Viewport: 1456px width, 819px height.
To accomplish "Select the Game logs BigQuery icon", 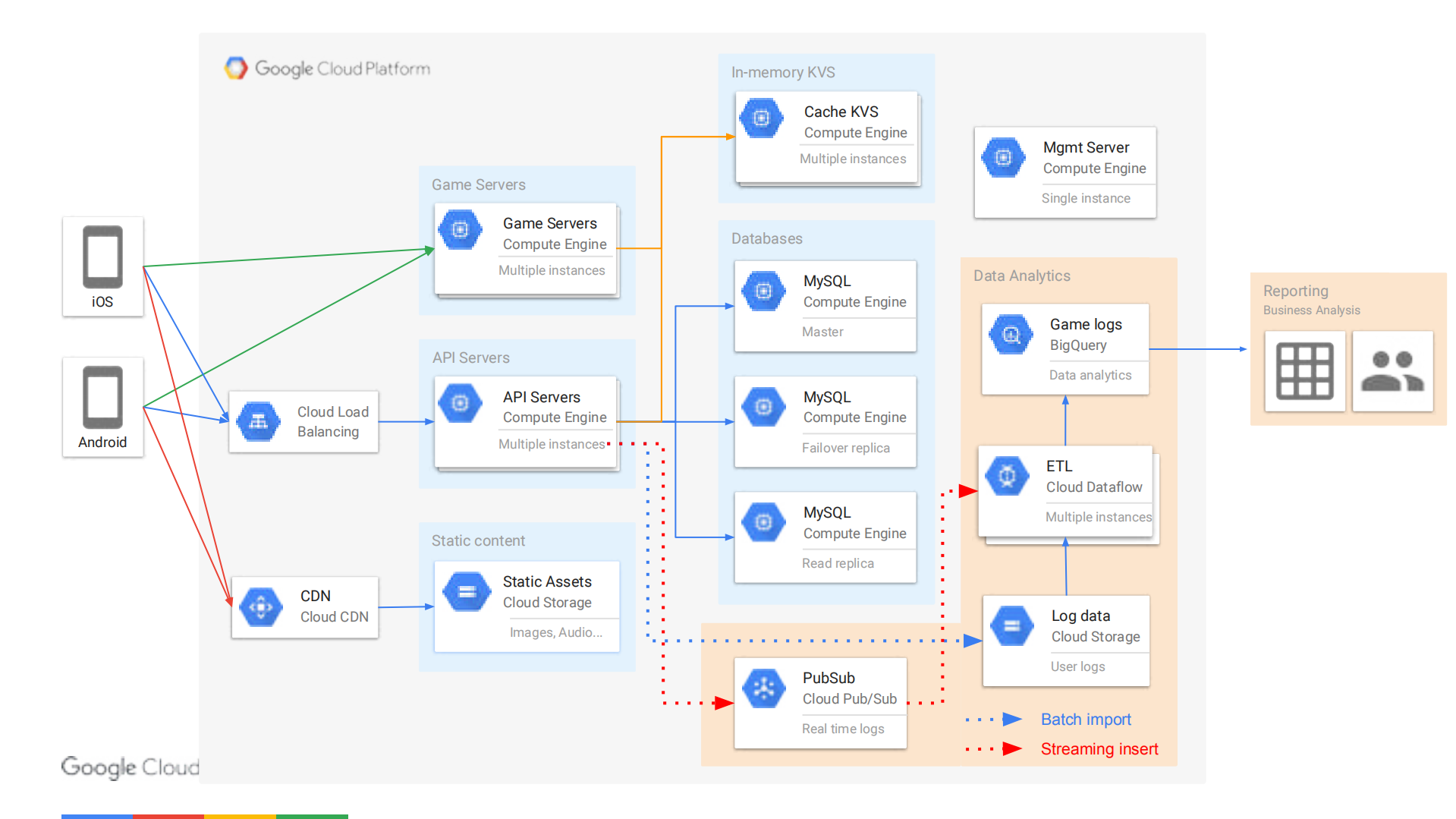I will pos(1011,335).
